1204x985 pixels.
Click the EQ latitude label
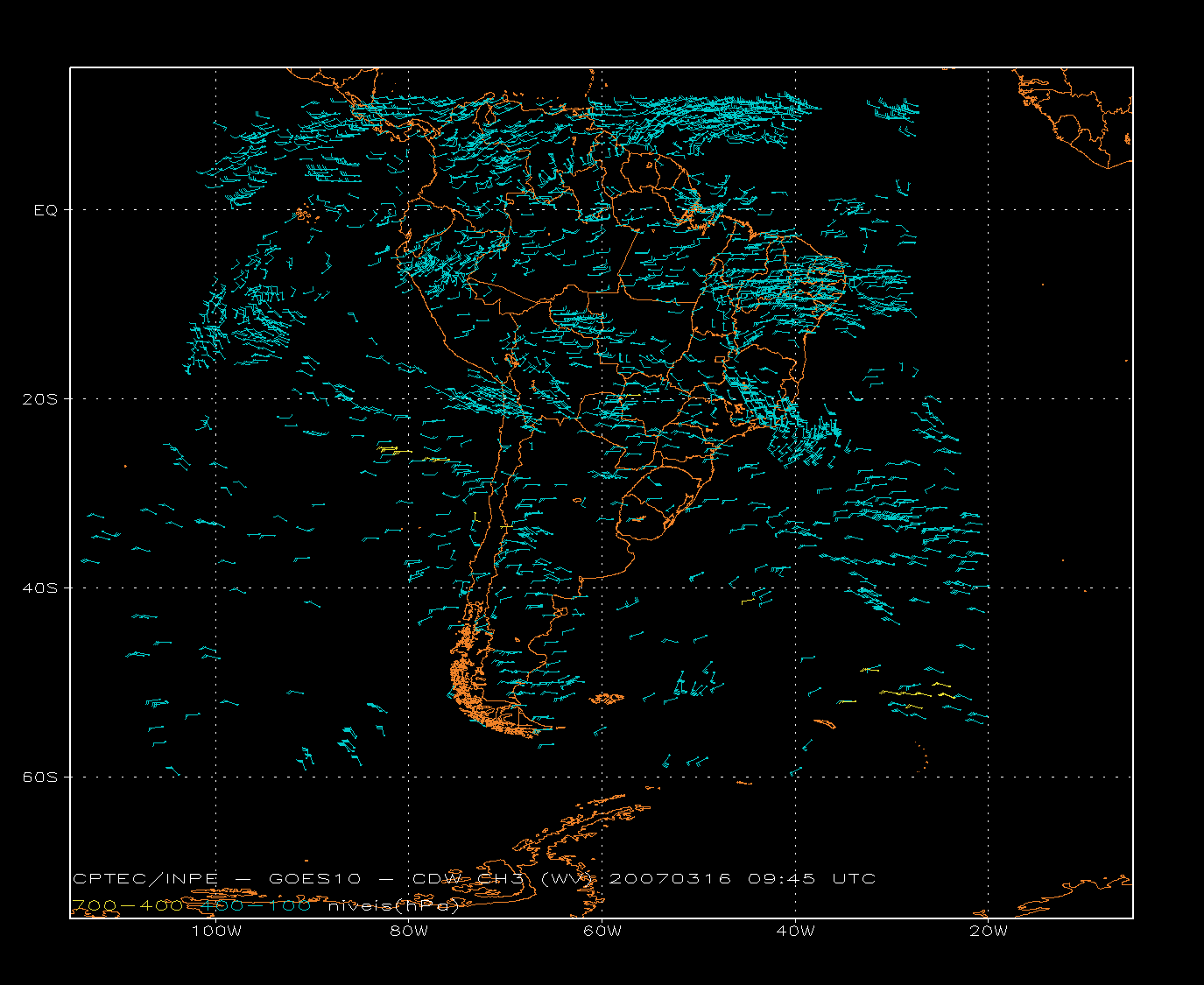[x=46, y=210]
